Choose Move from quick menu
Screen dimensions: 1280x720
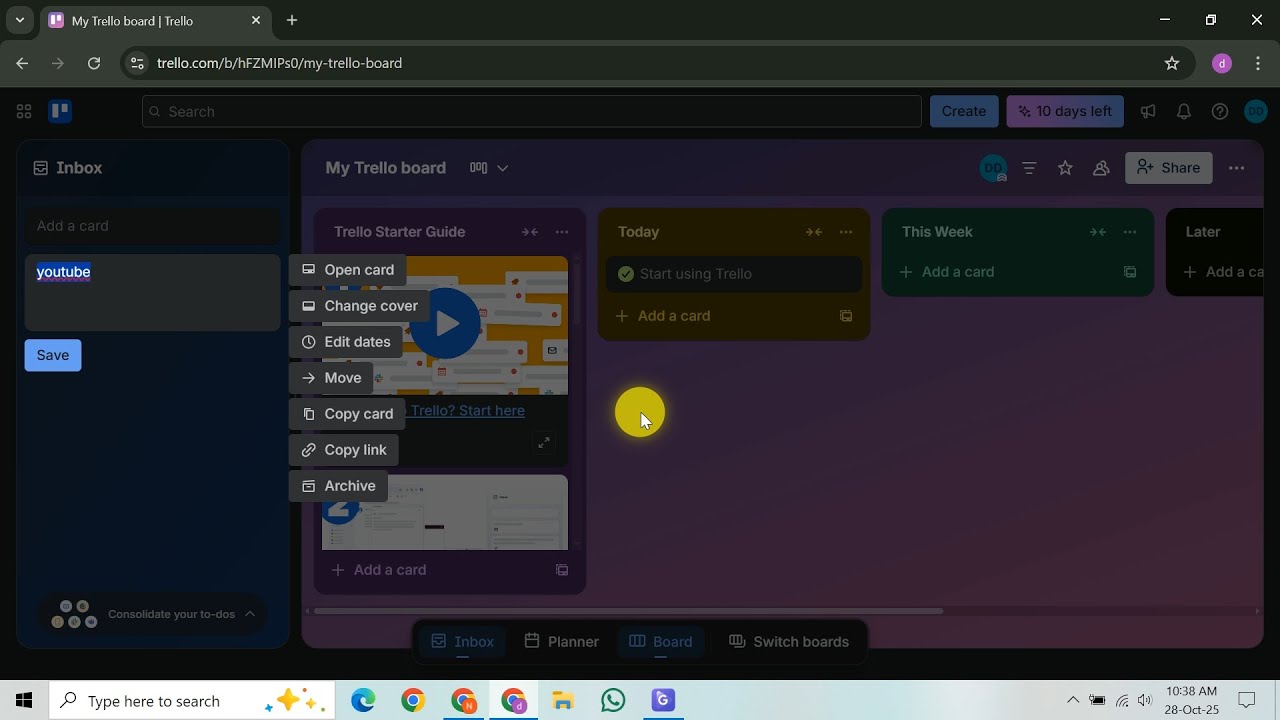click(x=331, y=378)
